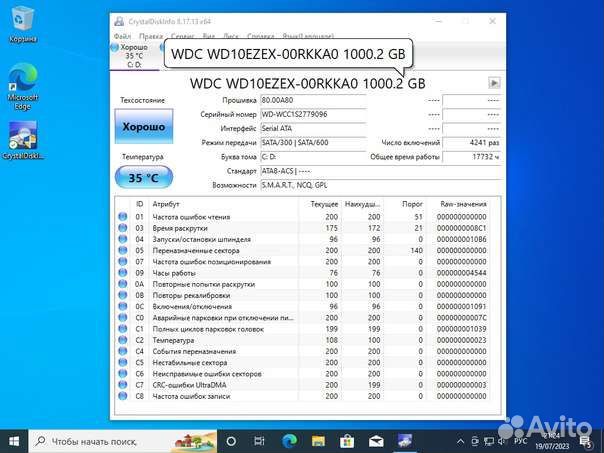Open the Сервис menu
604x453 pixels.
tap(183, 36)
